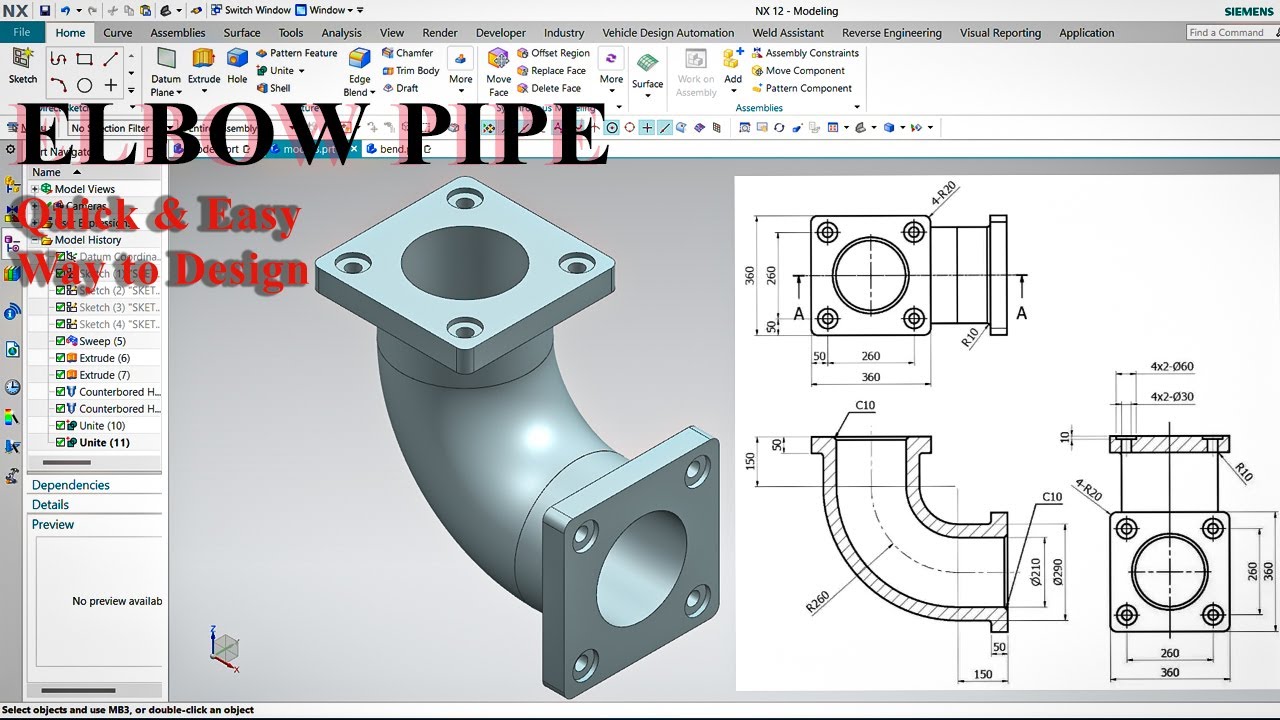Toggle the Sketch (2) feature checkbox
The width and height of the screenshot is (1280, 720).
click(61, 290)
